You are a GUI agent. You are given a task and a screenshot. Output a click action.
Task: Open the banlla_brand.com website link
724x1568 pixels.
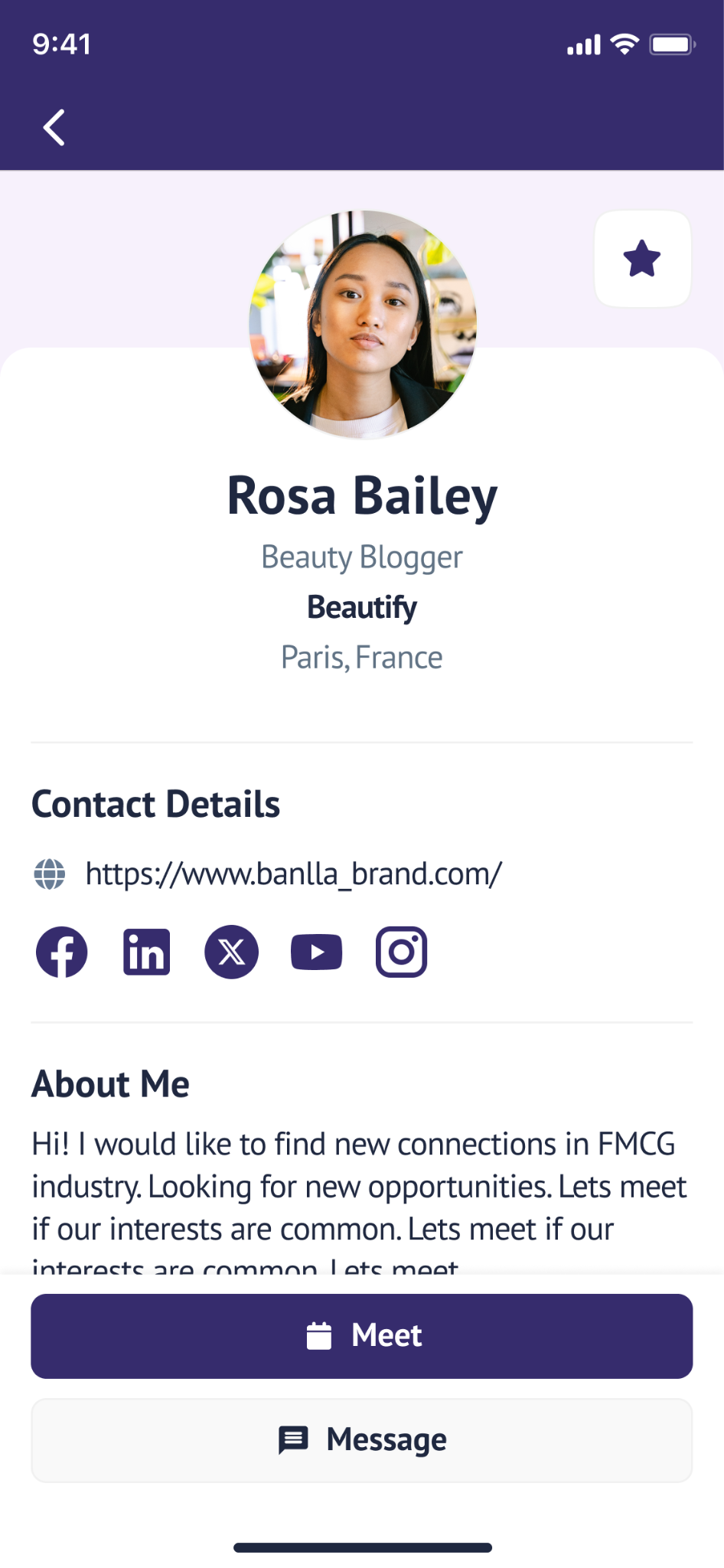point(293,874)
